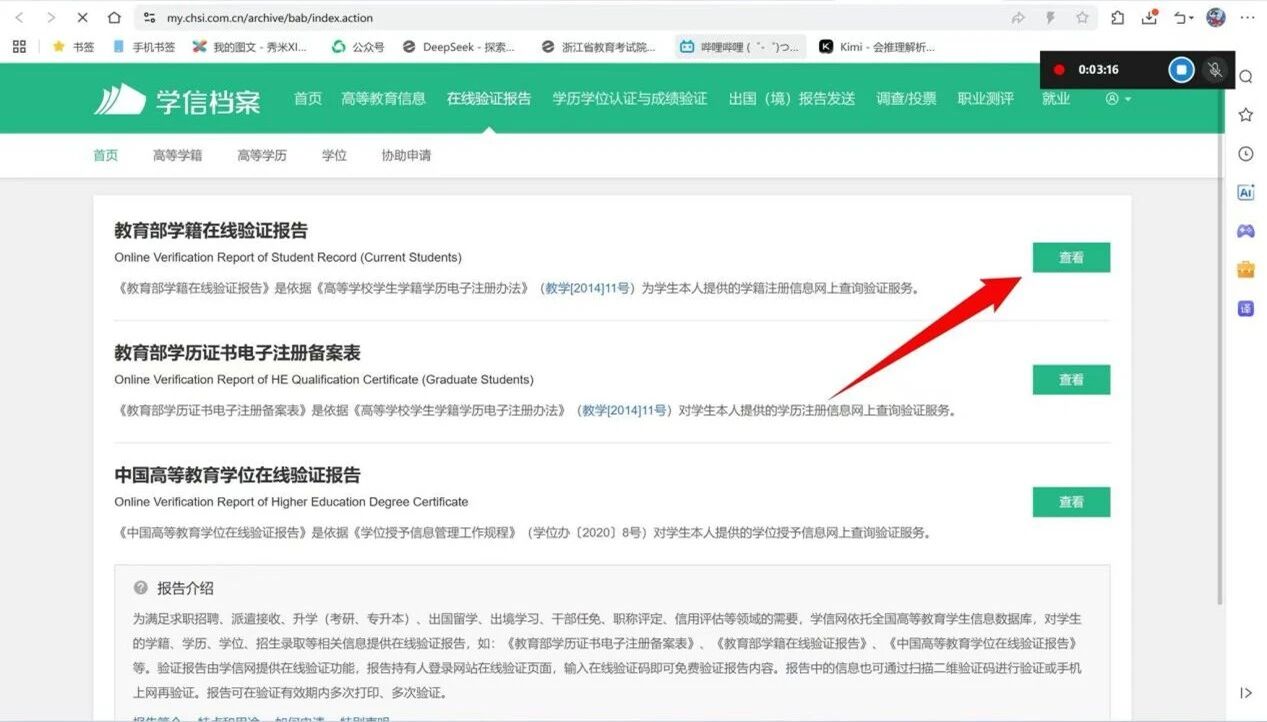This screenshot has width=1267, height=722.
Task: Switch to the 高等学历 tab
Action: 262,156
